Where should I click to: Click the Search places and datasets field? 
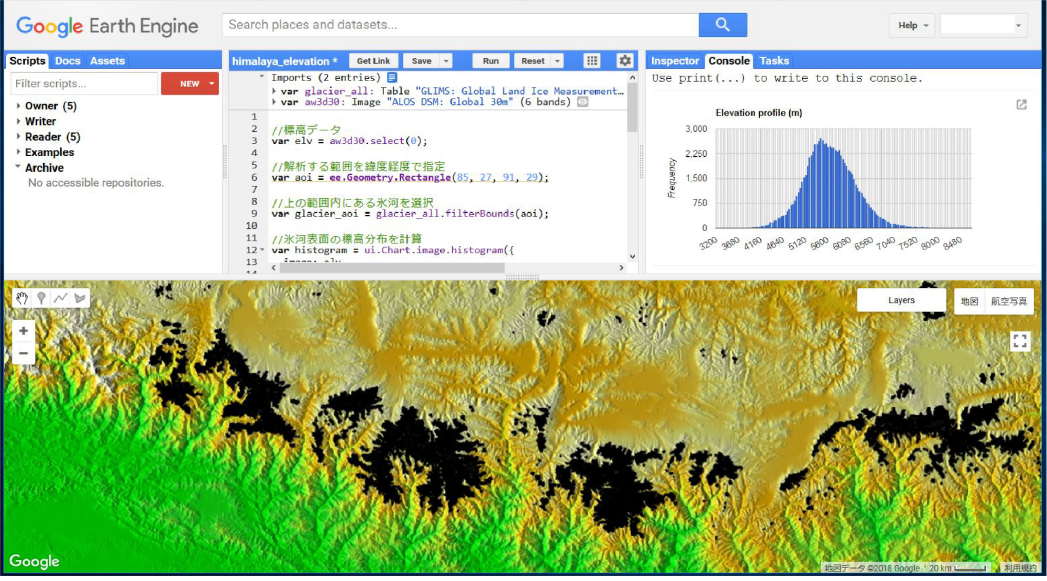click(x=461, y=25)
